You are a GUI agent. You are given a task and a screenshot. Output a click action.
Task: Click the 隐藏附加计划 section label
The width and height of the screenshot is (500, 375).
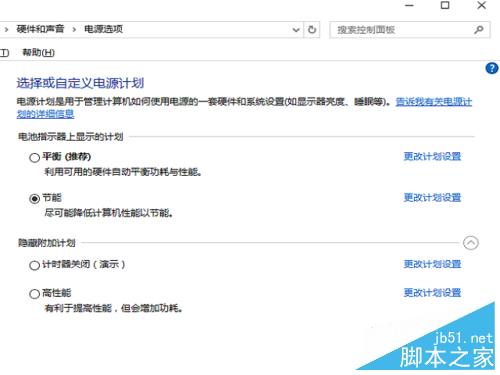(47, 243)
